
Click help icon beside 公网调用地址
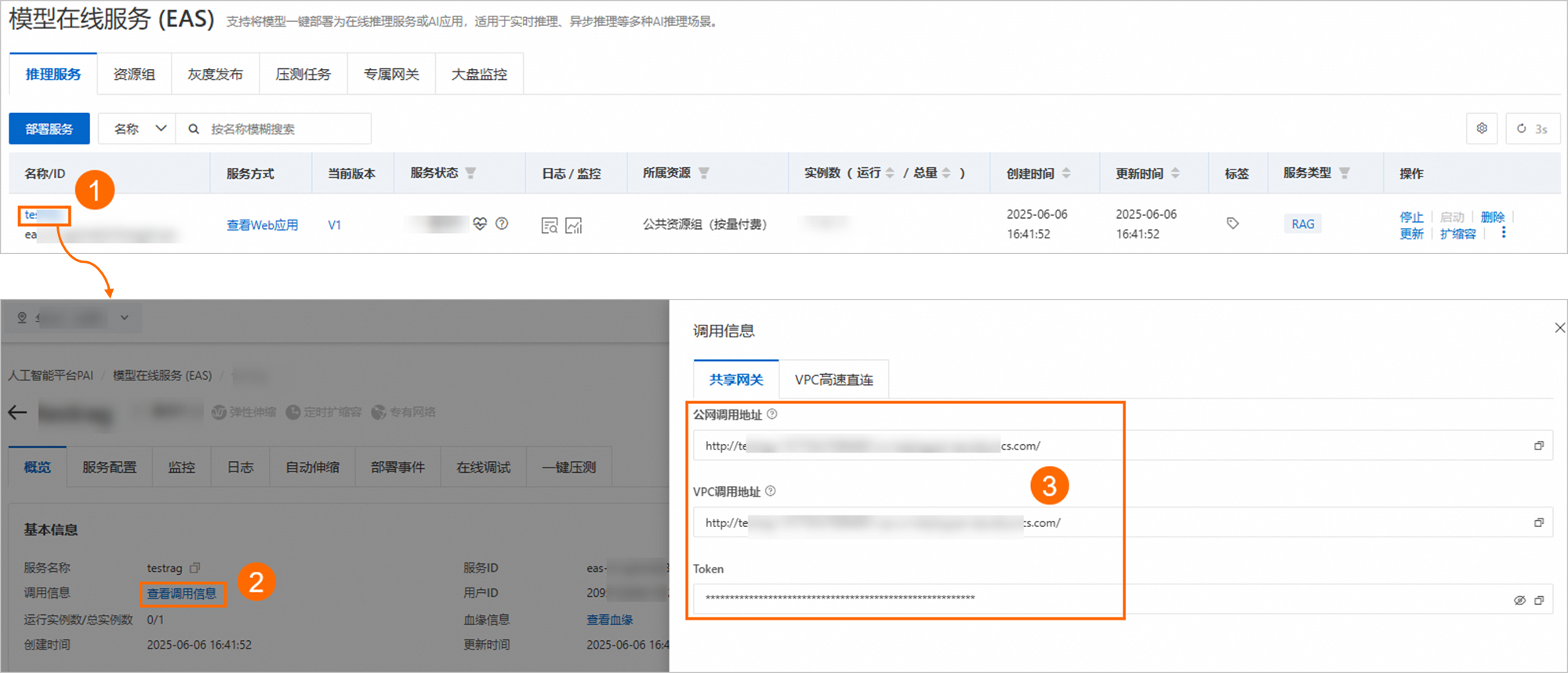[x=772, y=414]
